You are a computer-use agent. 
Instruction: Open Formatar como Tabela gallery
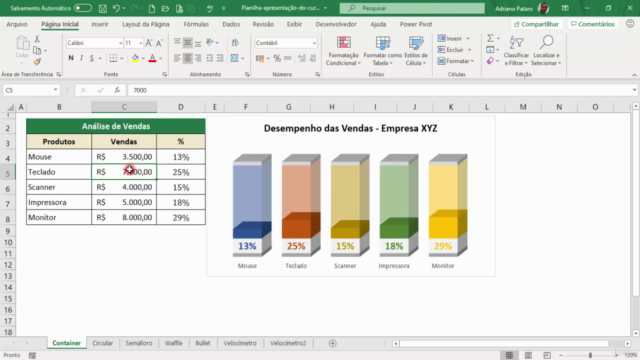[382, 51]
